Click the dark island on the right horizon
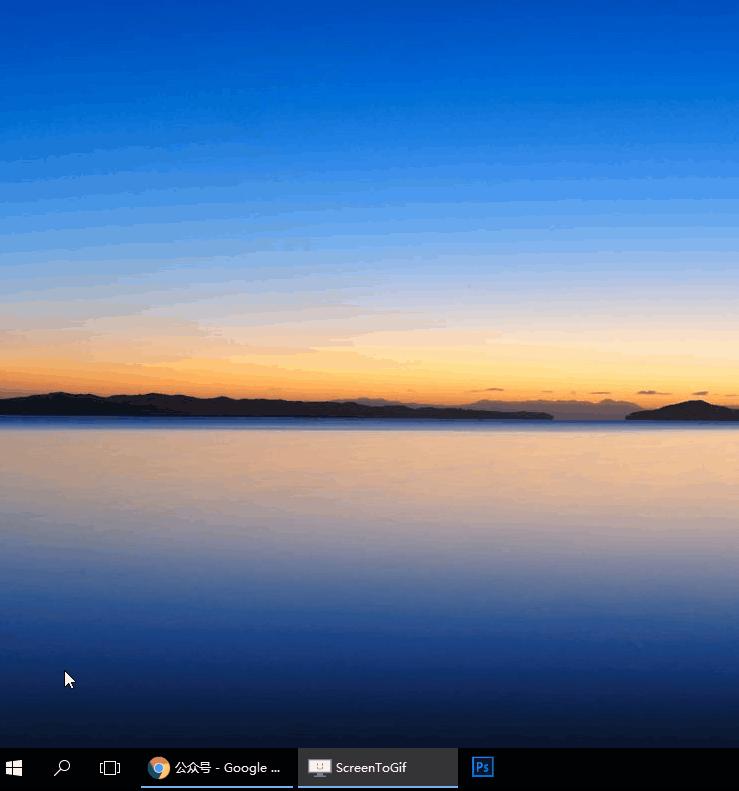The image size is (739, 791). (x=685, y=410)
